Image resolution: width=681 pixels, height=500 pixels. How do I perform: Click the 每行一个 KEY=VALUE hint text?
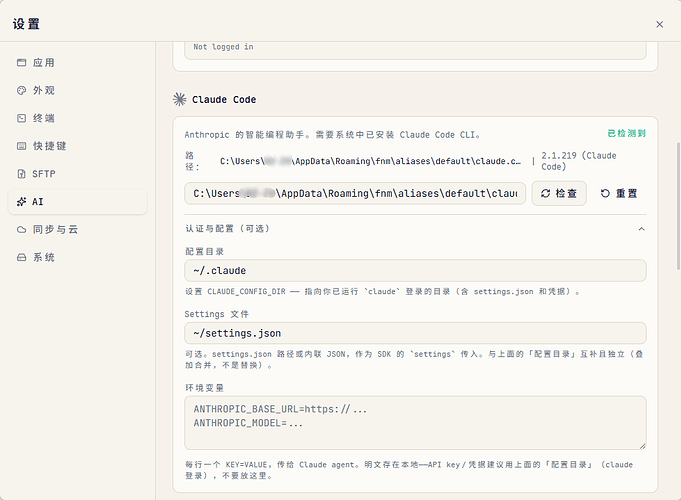[x=409, y=470]
